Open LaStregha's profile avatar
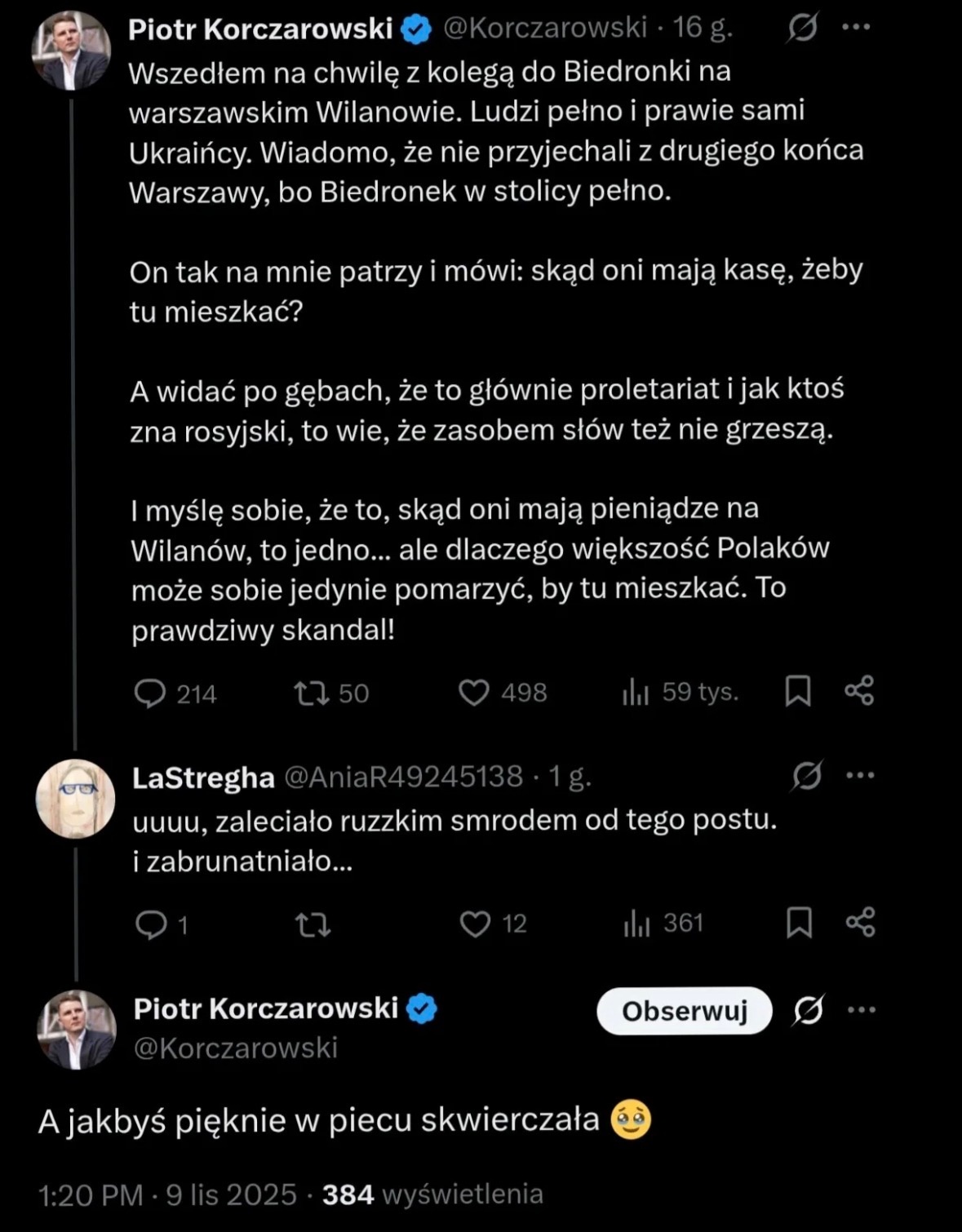The height and width of the screenshot is (1232, 962). 76,799
